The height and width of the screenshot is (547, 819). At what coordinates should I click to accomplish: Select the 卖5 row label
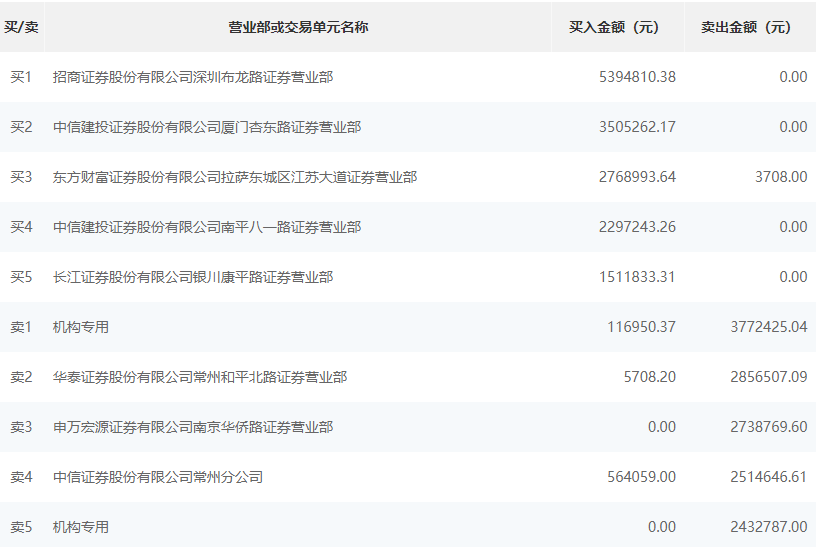point(21,527)
